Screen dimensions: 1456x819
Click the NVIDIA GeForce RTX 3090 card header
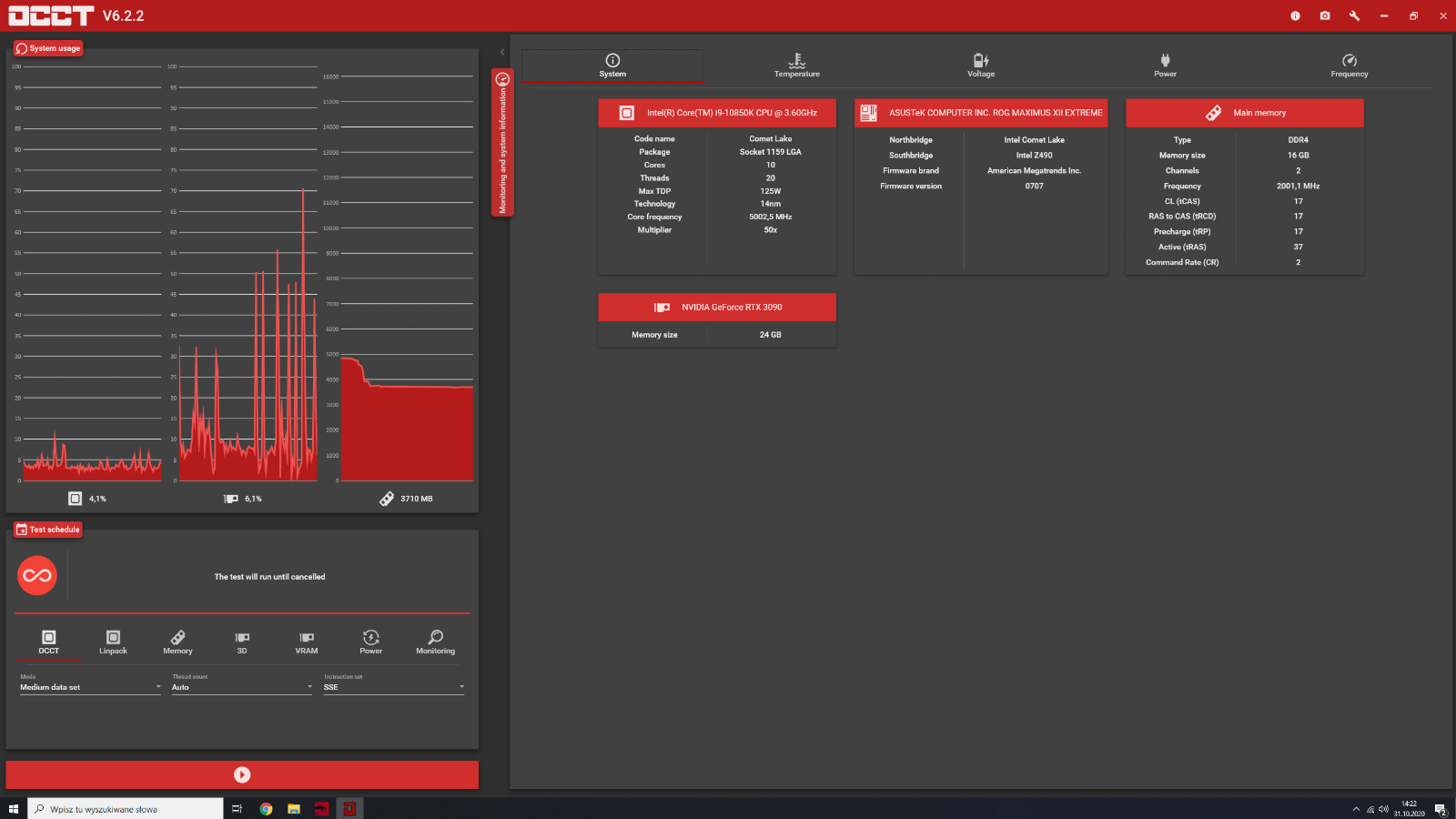tap(717, 308)
